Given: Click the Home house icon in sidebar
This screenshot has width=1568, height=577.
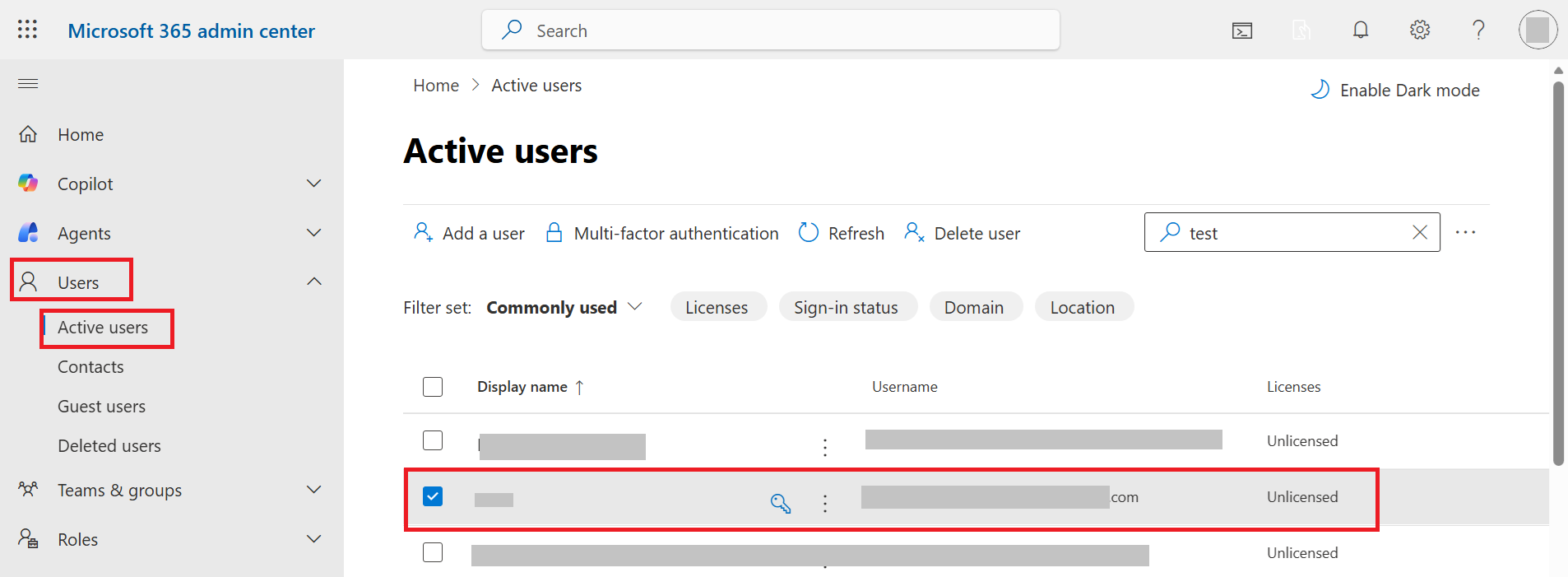Looking at the screenshot, I should (28, 134).
